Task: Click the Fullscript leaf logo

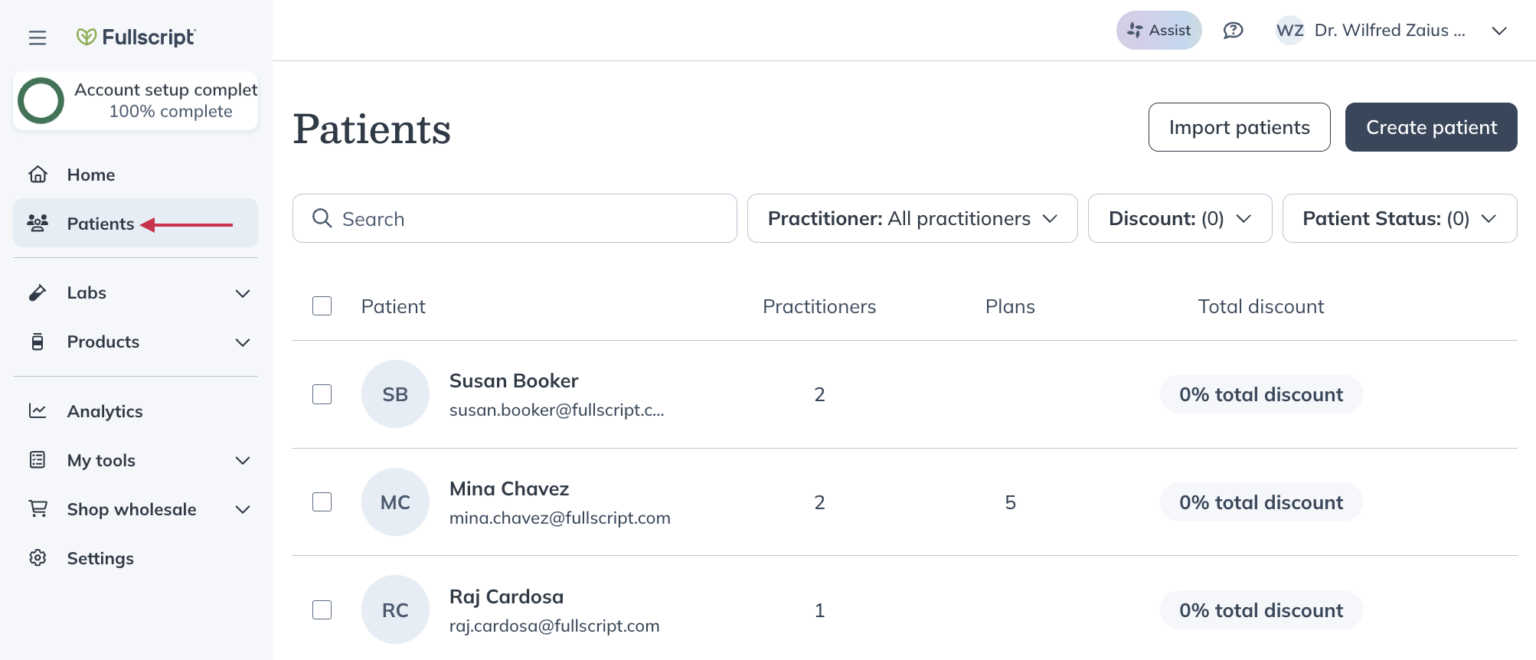Action: [x=87, y=37]
